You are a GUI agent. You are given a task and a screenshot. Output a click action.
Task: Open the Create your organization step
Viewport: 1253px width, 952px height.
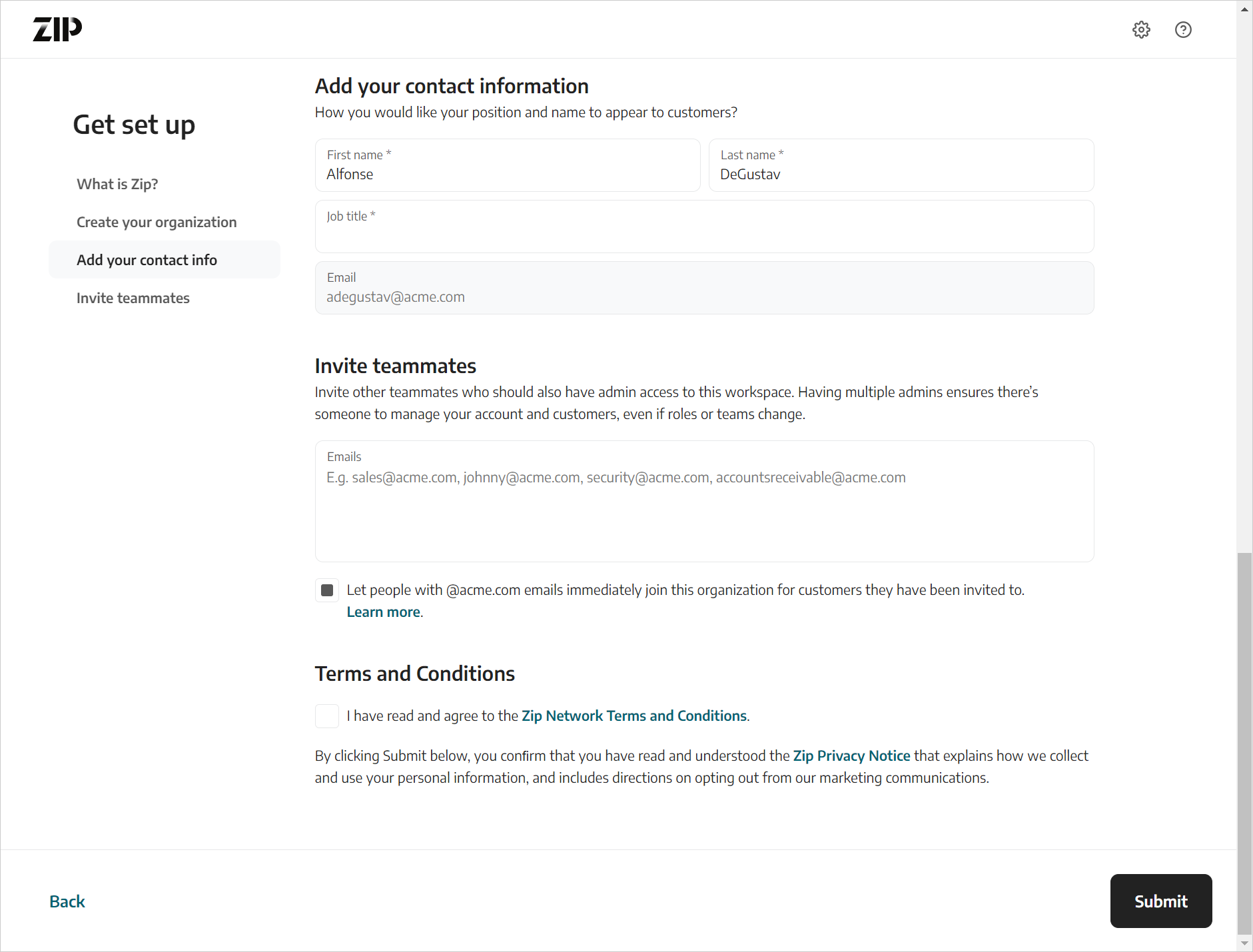(x=157, y=222)
